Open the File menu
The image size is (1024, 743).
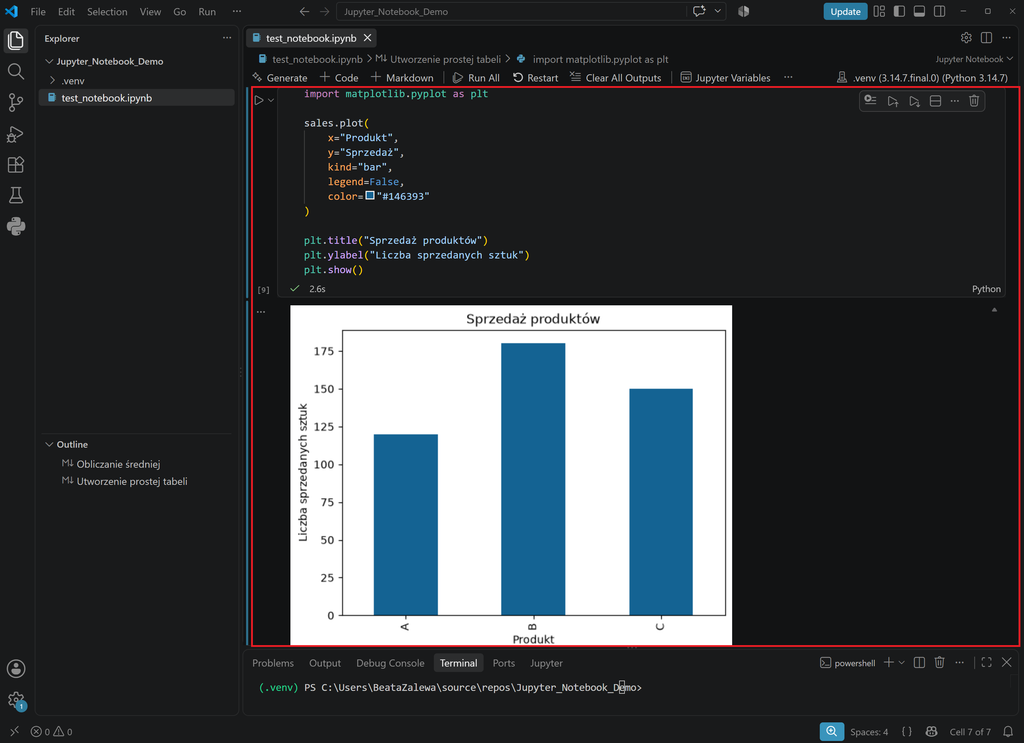38,11
